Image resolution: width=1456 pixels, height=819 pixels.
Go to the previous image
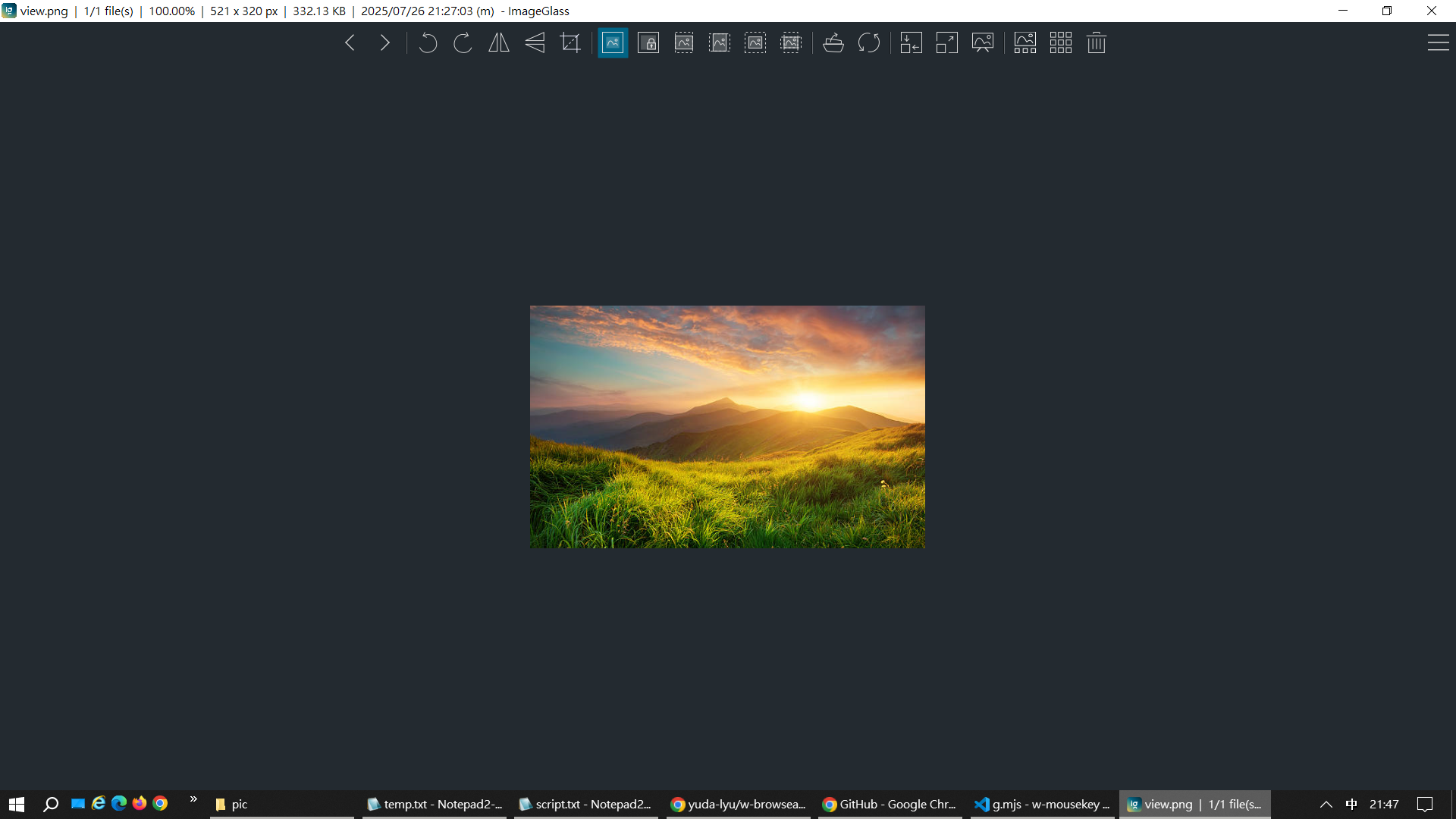pyautogui.click(x=350, y=43)
